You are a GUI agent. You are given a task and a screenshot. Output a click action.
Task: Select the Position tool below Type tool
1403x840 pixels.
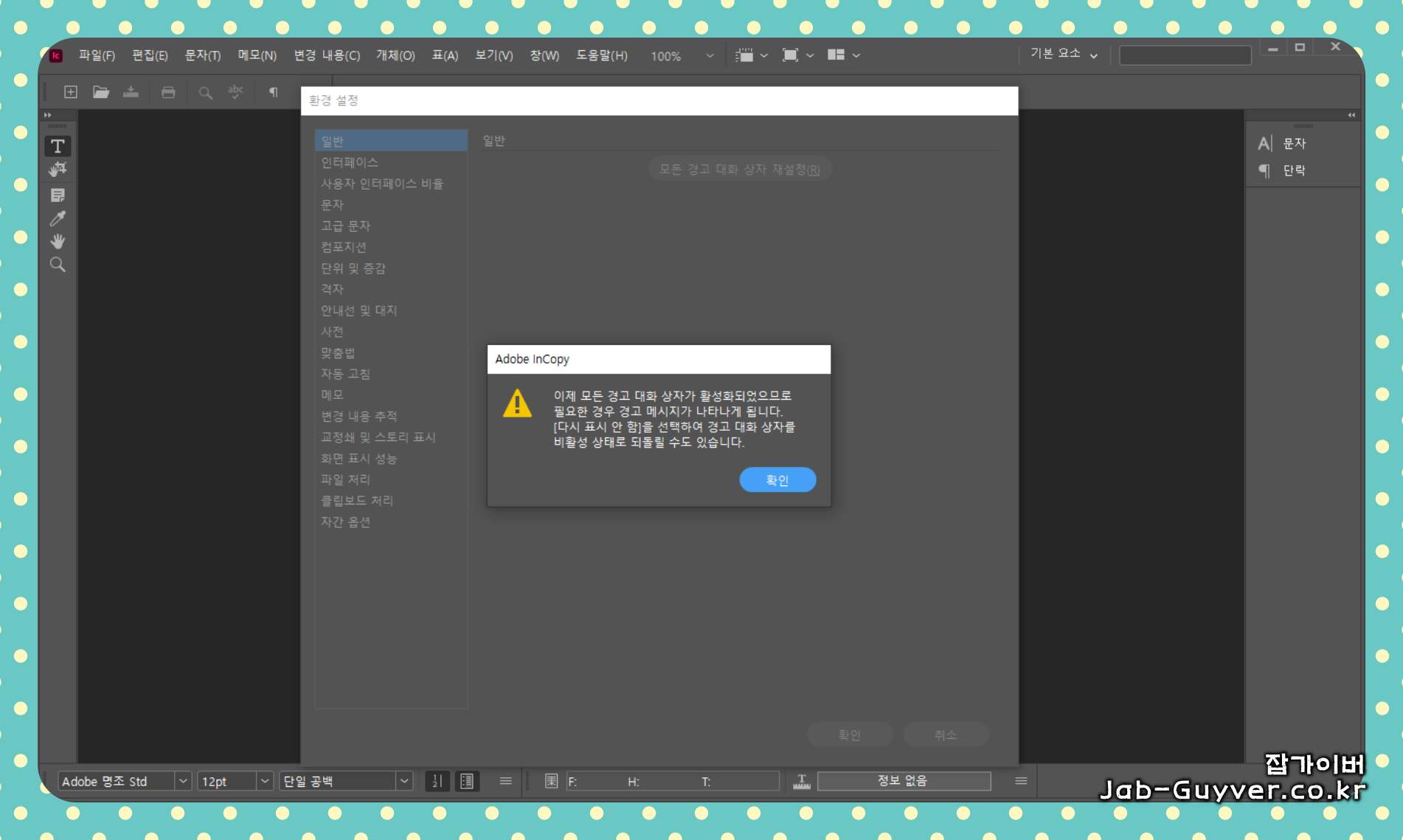(58, 170)
